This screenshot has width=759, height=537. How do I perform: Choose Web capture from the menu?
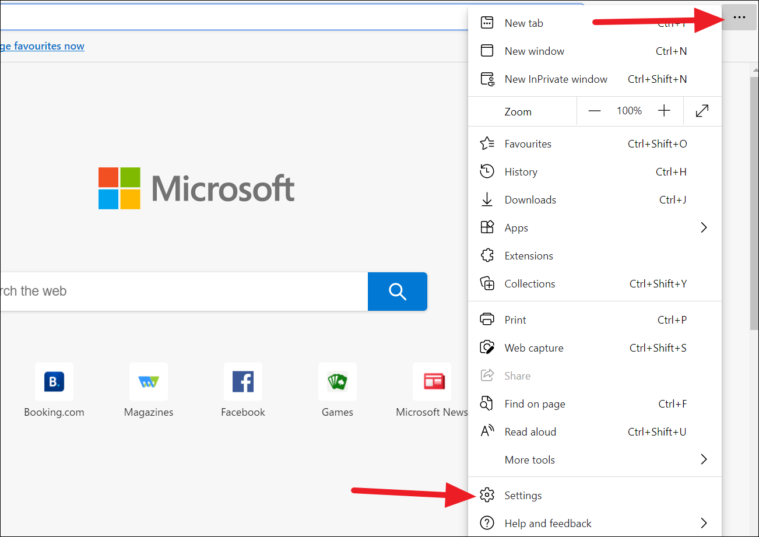[594, 347]
